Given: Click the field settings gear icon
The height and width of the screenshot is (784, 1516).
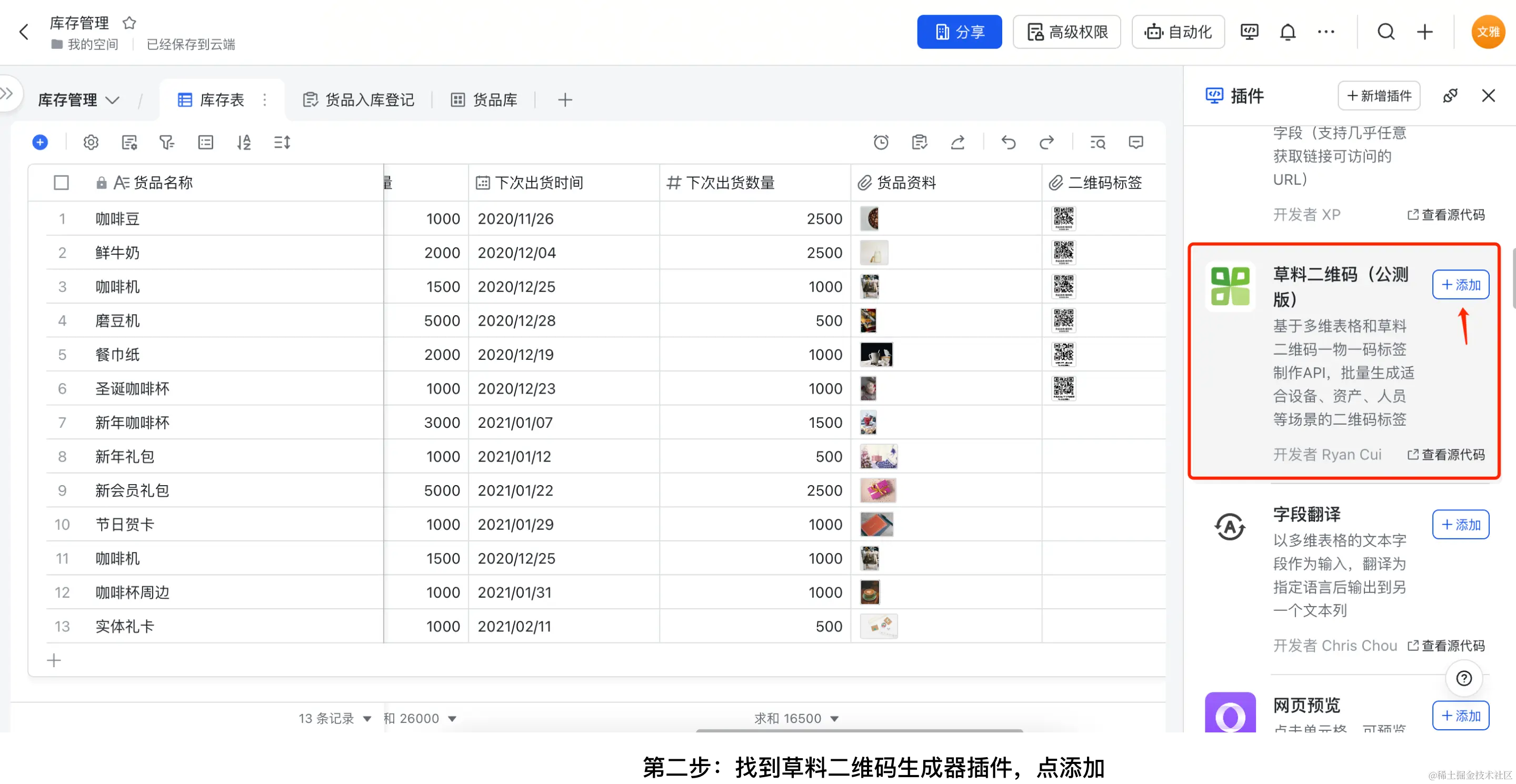Looking at the screenshot, I should pyautogui.click(x=91, y=142).
